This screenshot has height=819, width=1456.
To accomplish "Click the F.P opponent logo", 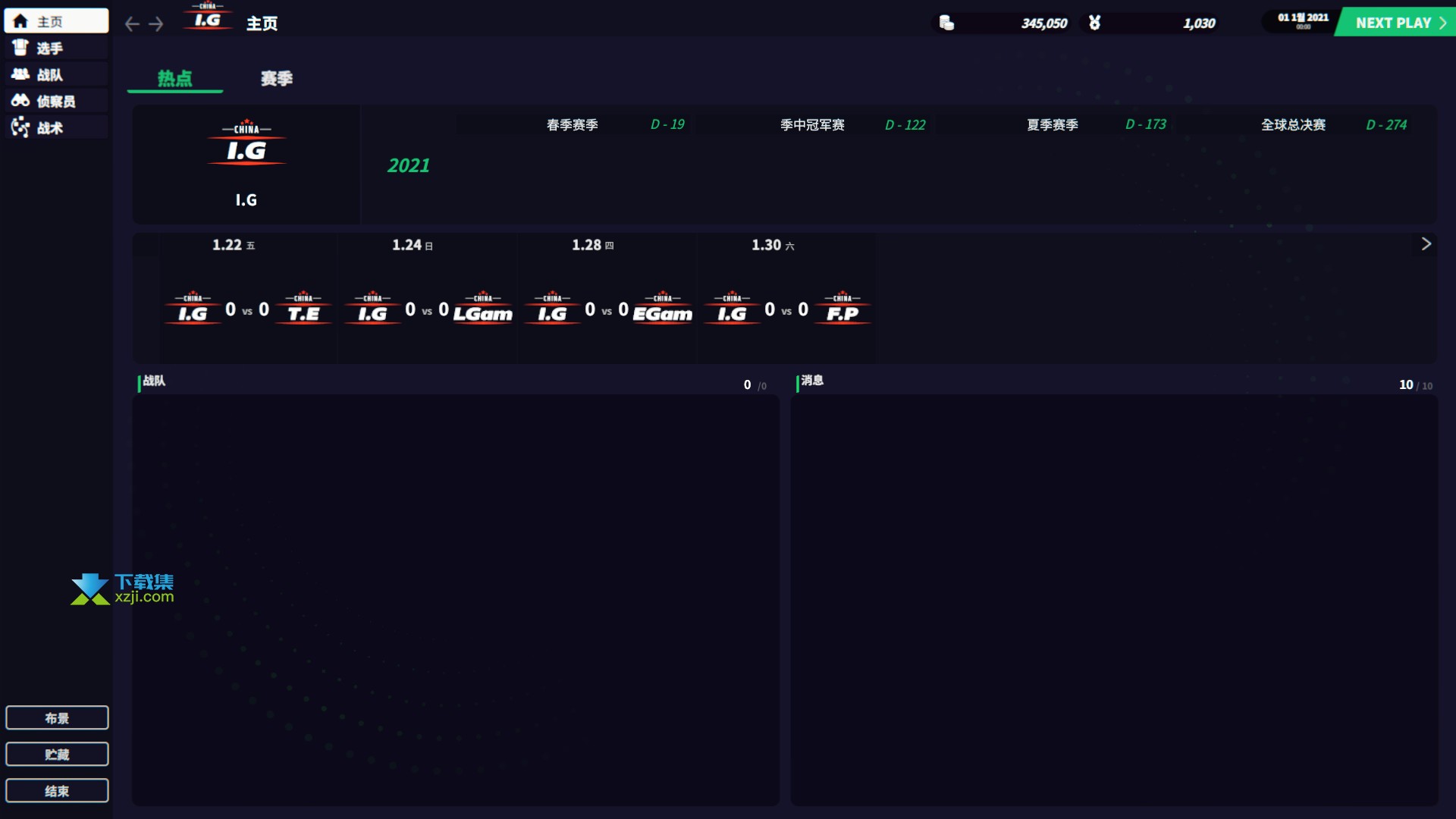I will click(843, 308).
